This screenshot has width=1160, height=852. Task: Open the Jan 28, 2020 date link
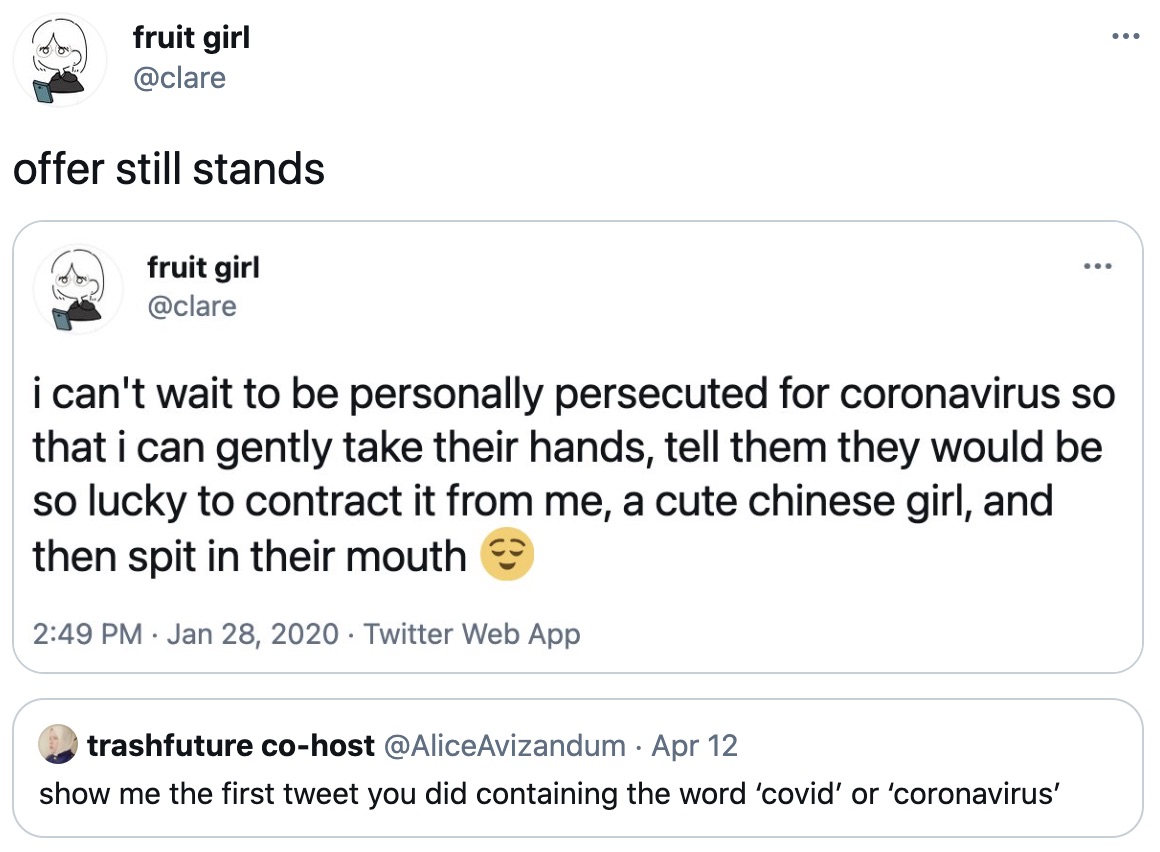click(x=252, y=634)
